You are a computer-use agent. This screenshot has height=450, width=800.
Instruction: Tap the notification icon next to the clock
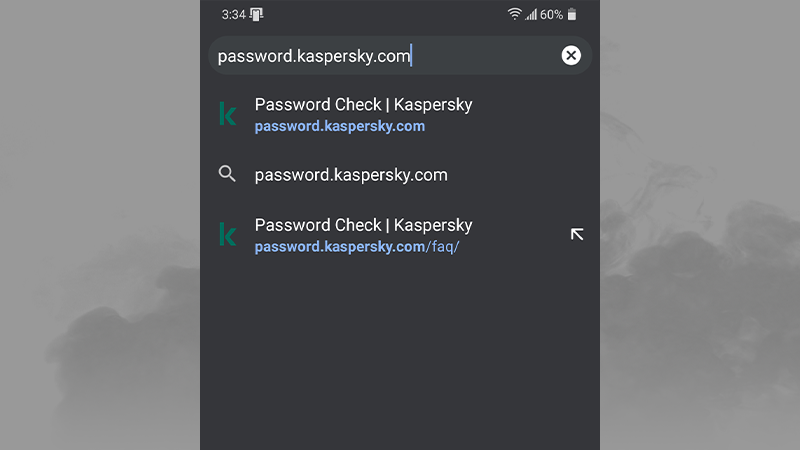[256, 14]
